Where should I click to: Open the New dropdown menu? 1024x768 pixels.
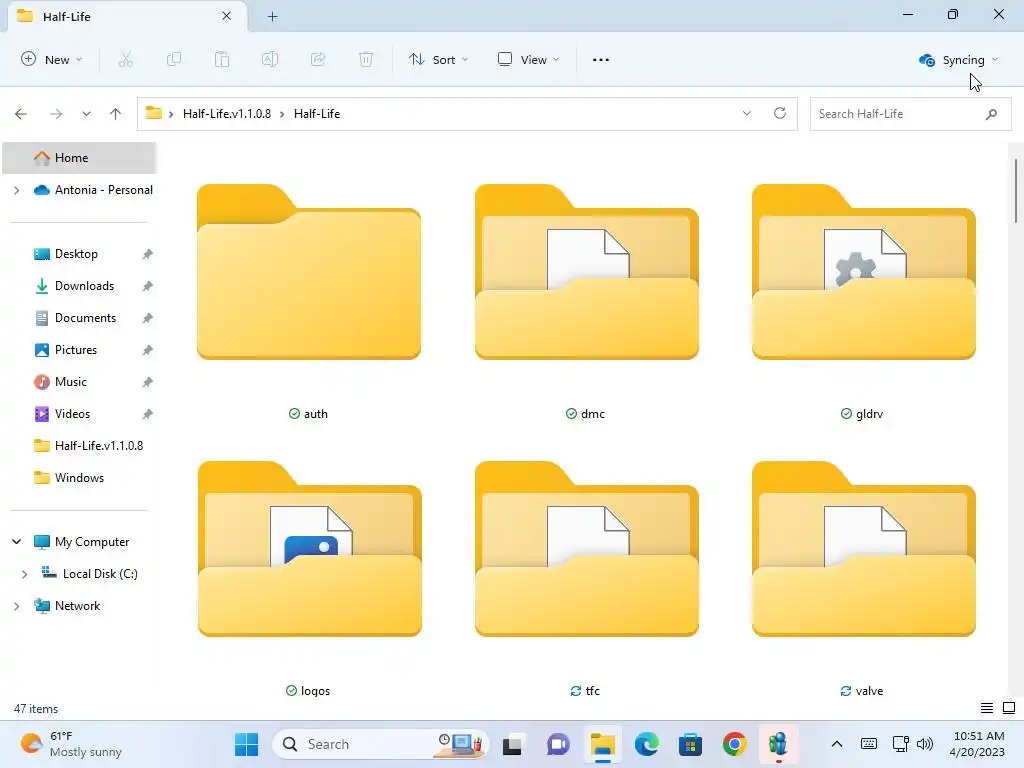point(52,59)
